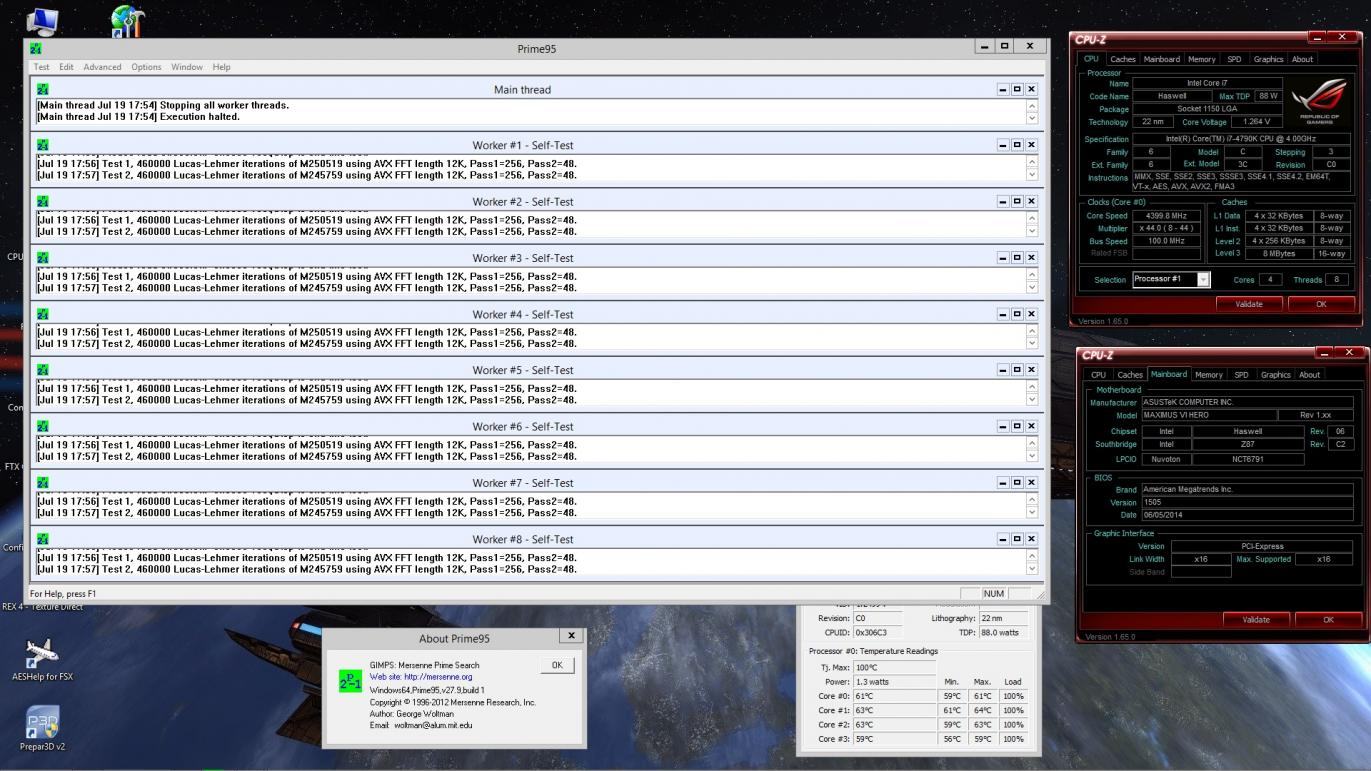
Task: Switch to Memory tab in lower CPU-Z window
Action: pos(1209,375)
